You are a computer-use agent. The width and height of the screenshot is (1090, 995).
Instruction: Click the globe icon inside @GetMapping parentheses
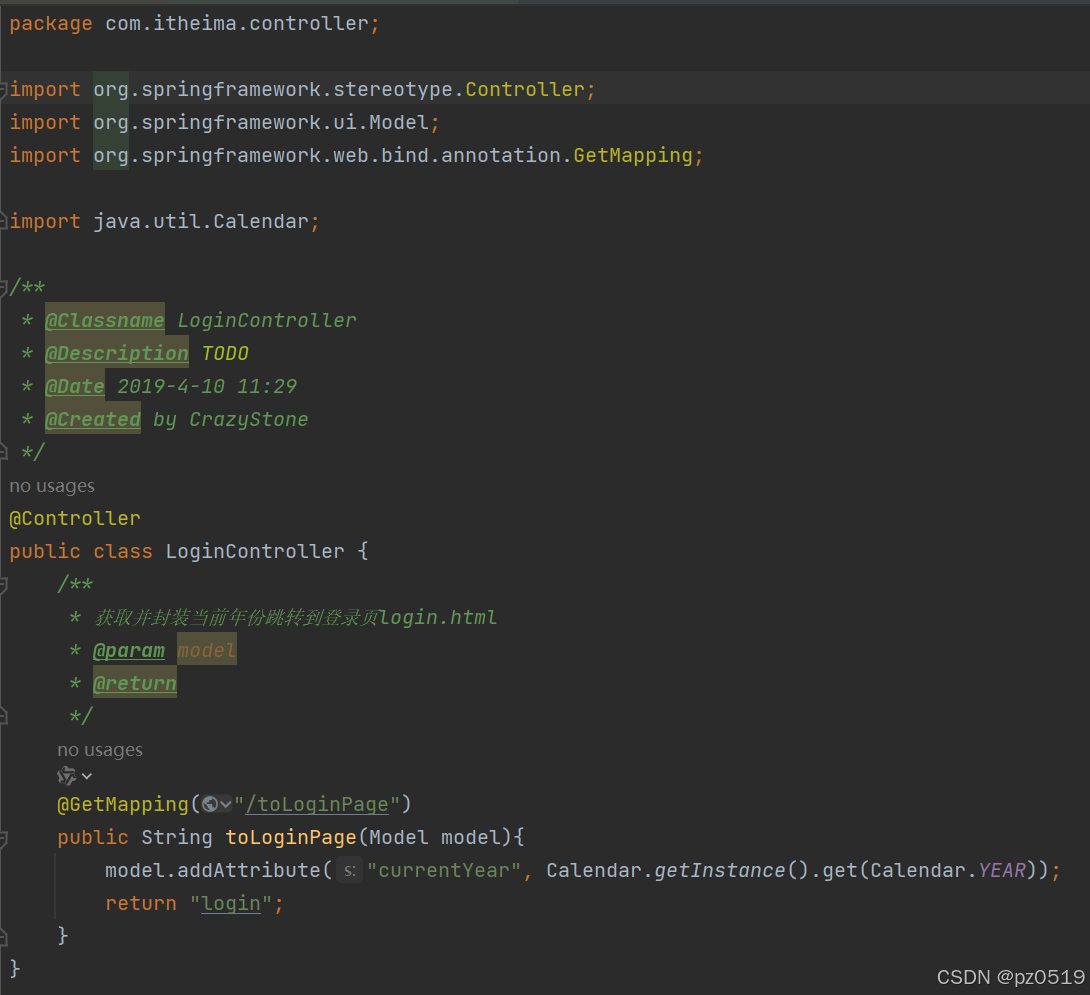coord(212,804)
